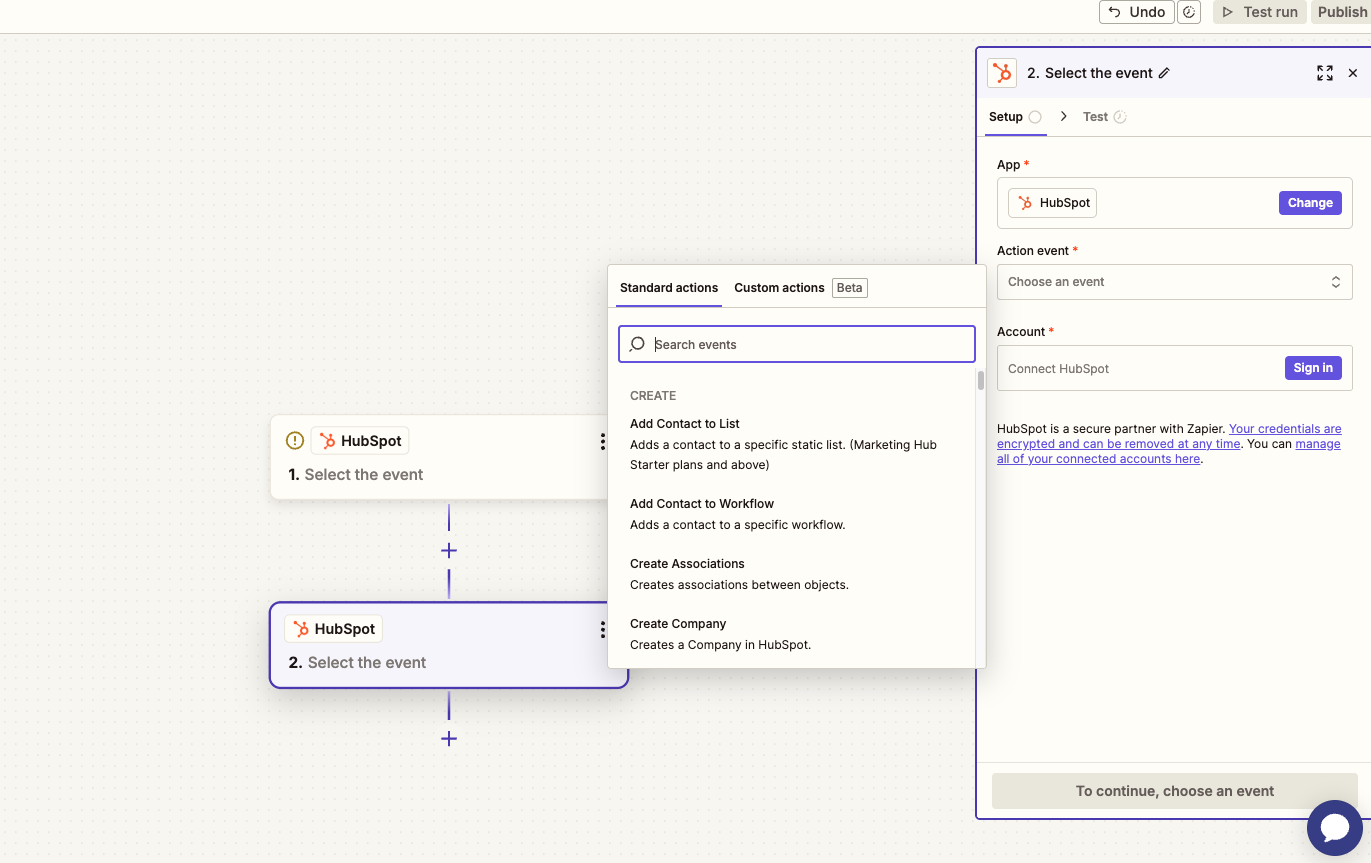Click the pencil icon to rename step
The image size is (1371, 863).
click(x=1164, y=73)
